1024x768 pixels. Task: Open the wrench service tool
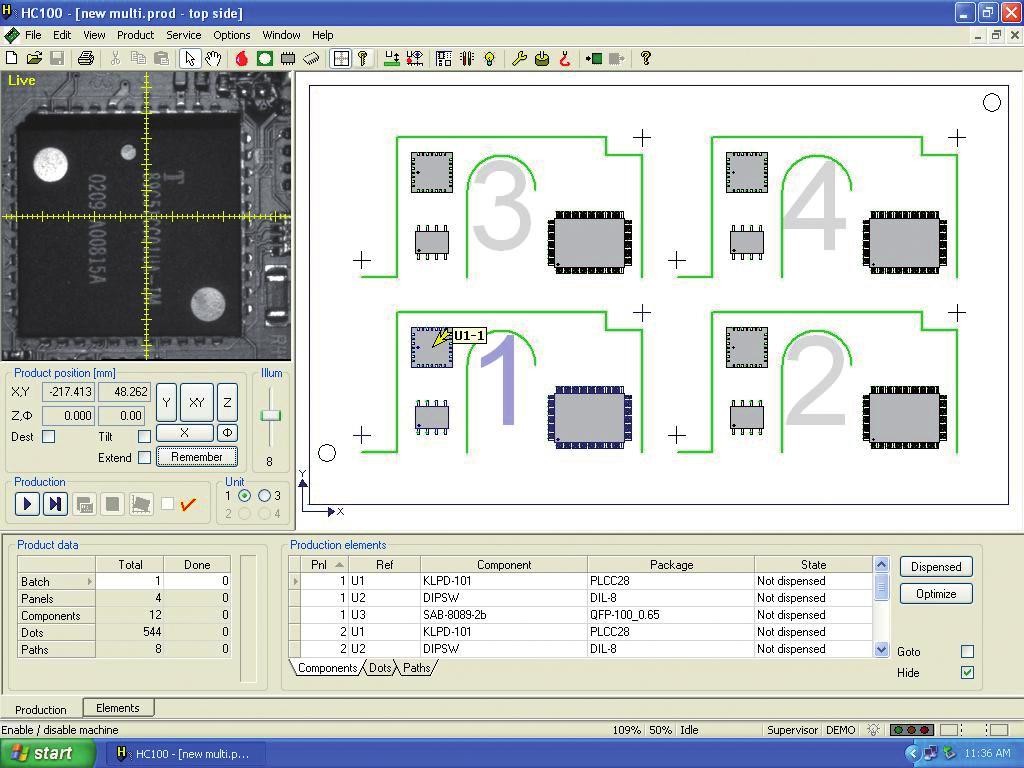click(518, 59)
